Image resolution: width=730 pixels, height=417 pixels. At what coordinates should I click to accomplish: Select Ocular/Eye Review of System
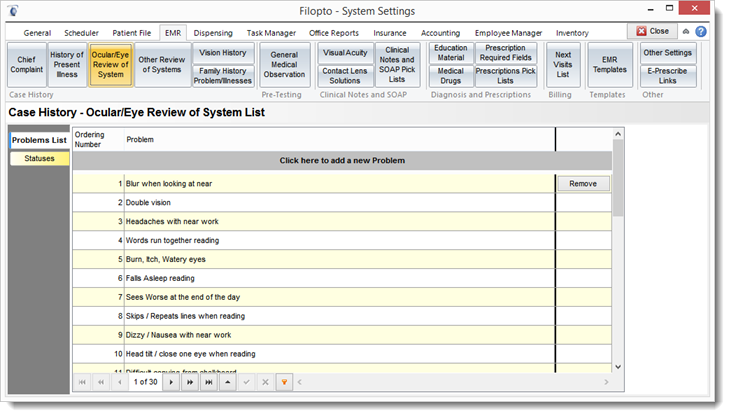(x=111, y=65)
